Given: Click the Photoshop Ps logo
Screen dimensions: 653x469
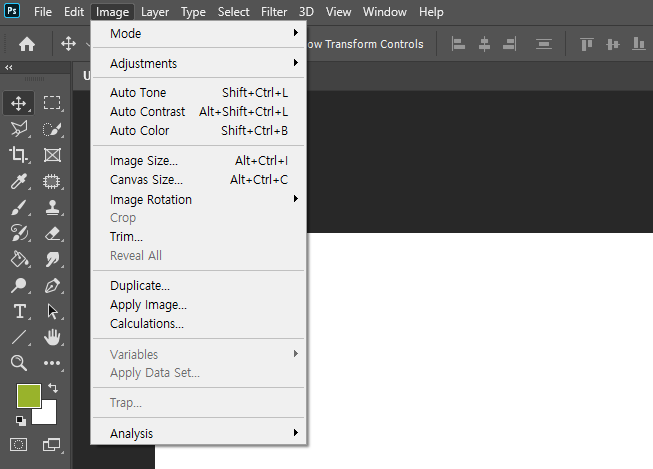Looking at the screenshot, I should click(x=12, y=11).
